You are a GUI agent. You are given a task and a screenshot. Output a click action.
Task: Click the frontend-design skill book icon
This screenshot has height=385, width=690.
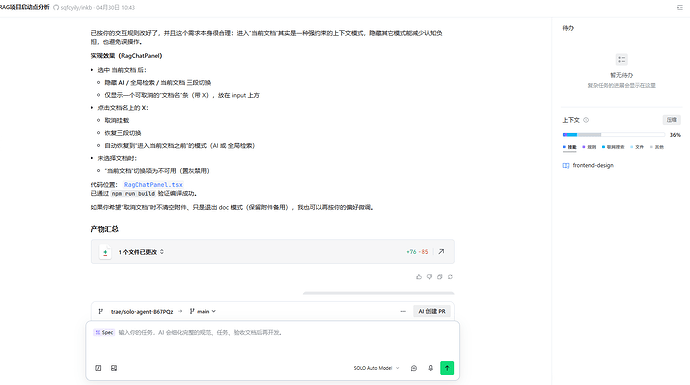tap(566, 165)
